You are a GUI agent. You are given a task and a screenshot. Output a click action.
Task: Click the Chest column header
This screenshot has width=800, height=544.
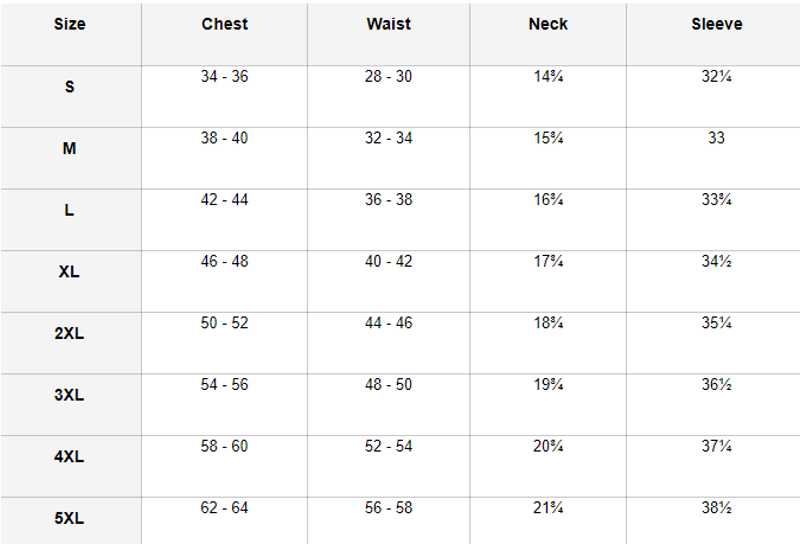point(224,24)
